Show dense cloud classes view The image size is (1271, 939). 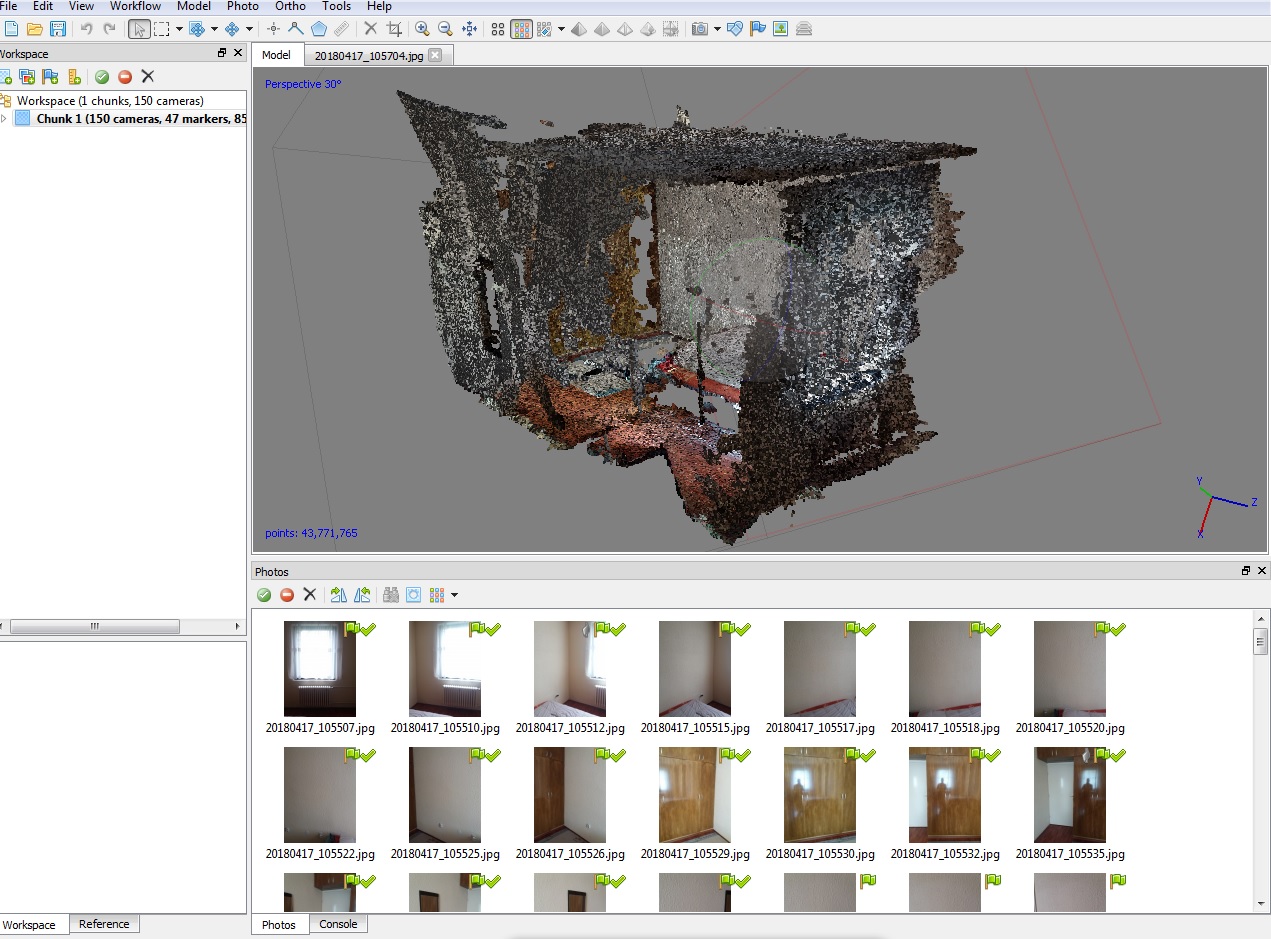(545, 29)
